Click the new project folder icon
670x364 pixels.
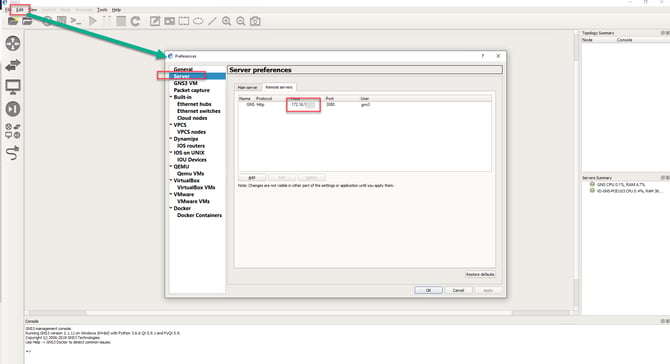click(13, 21)
